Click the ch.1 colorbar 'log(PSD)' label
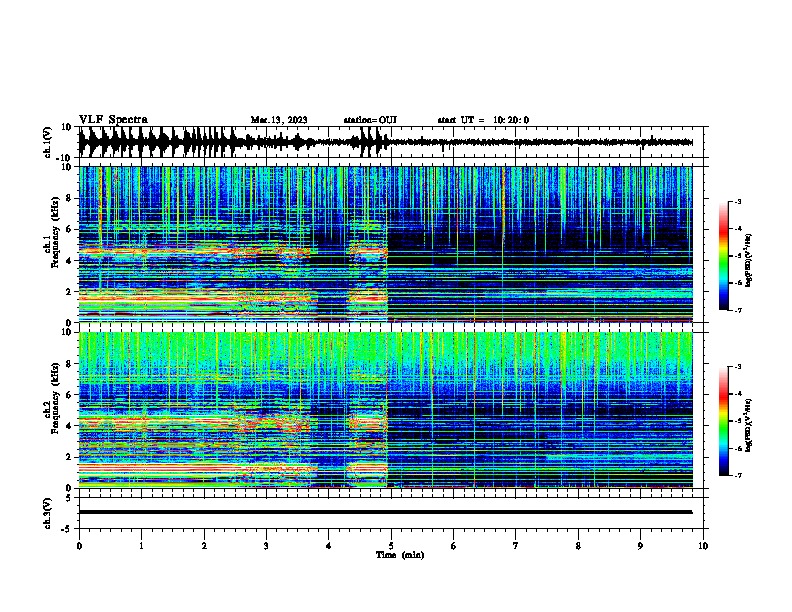 coord(749,261)
